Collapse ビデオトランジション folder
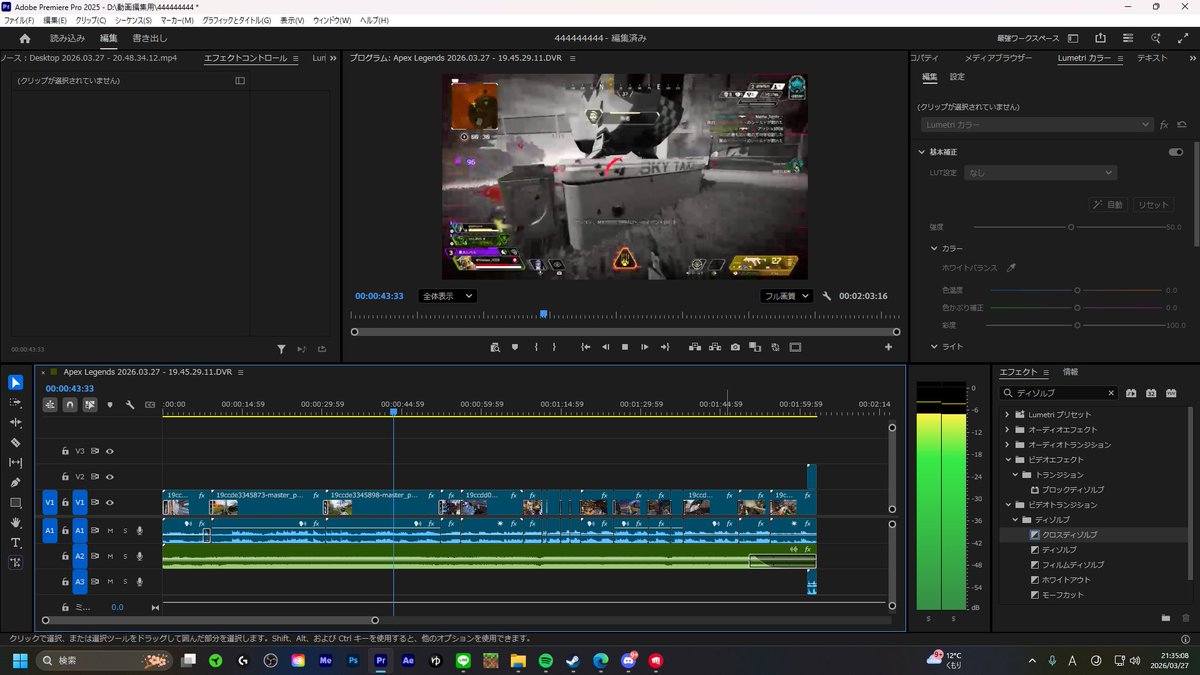Screen dimensions: 1200x675 coord(1007,505)
